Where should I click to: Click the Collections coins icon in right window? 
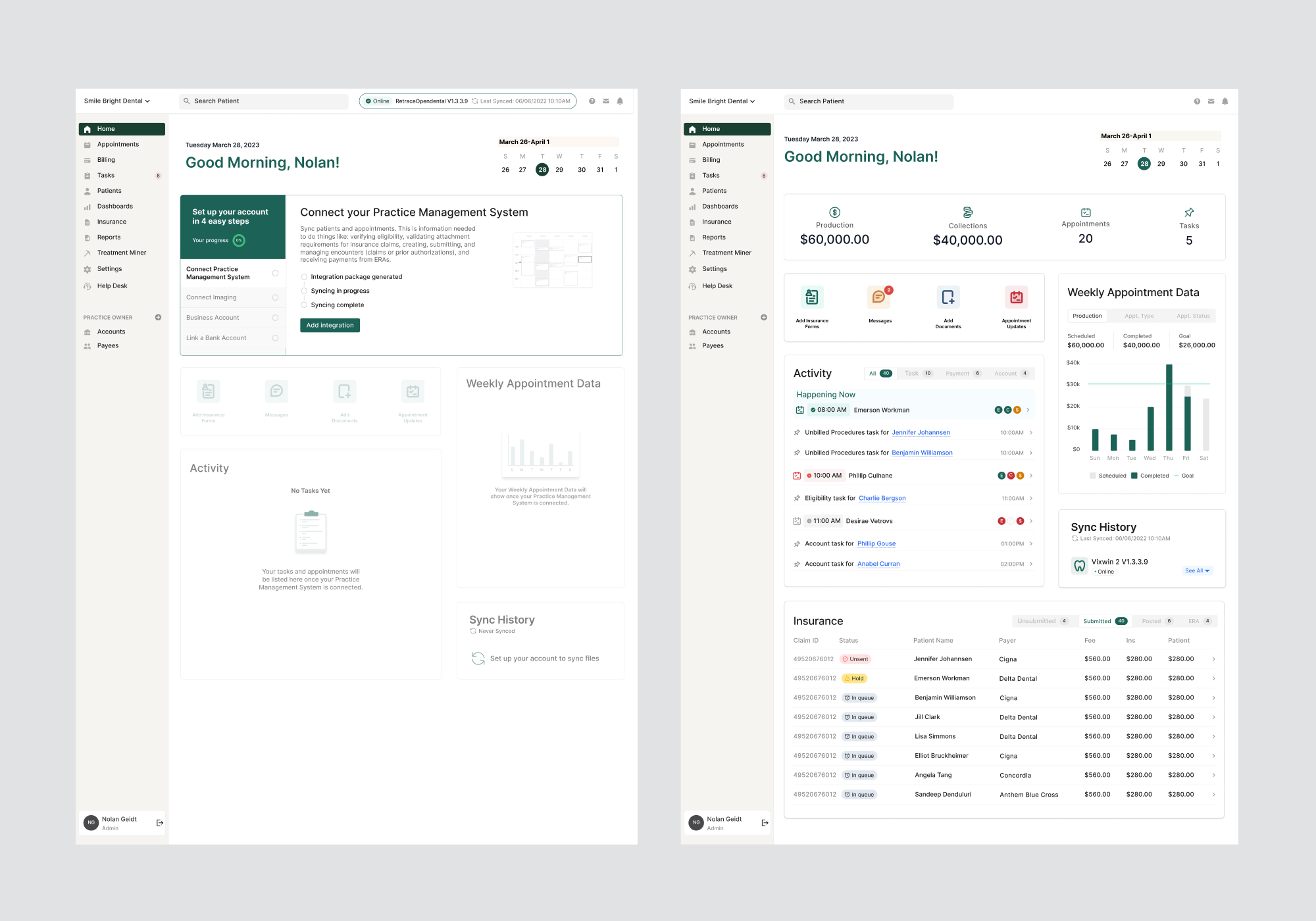tap(968, 212)
